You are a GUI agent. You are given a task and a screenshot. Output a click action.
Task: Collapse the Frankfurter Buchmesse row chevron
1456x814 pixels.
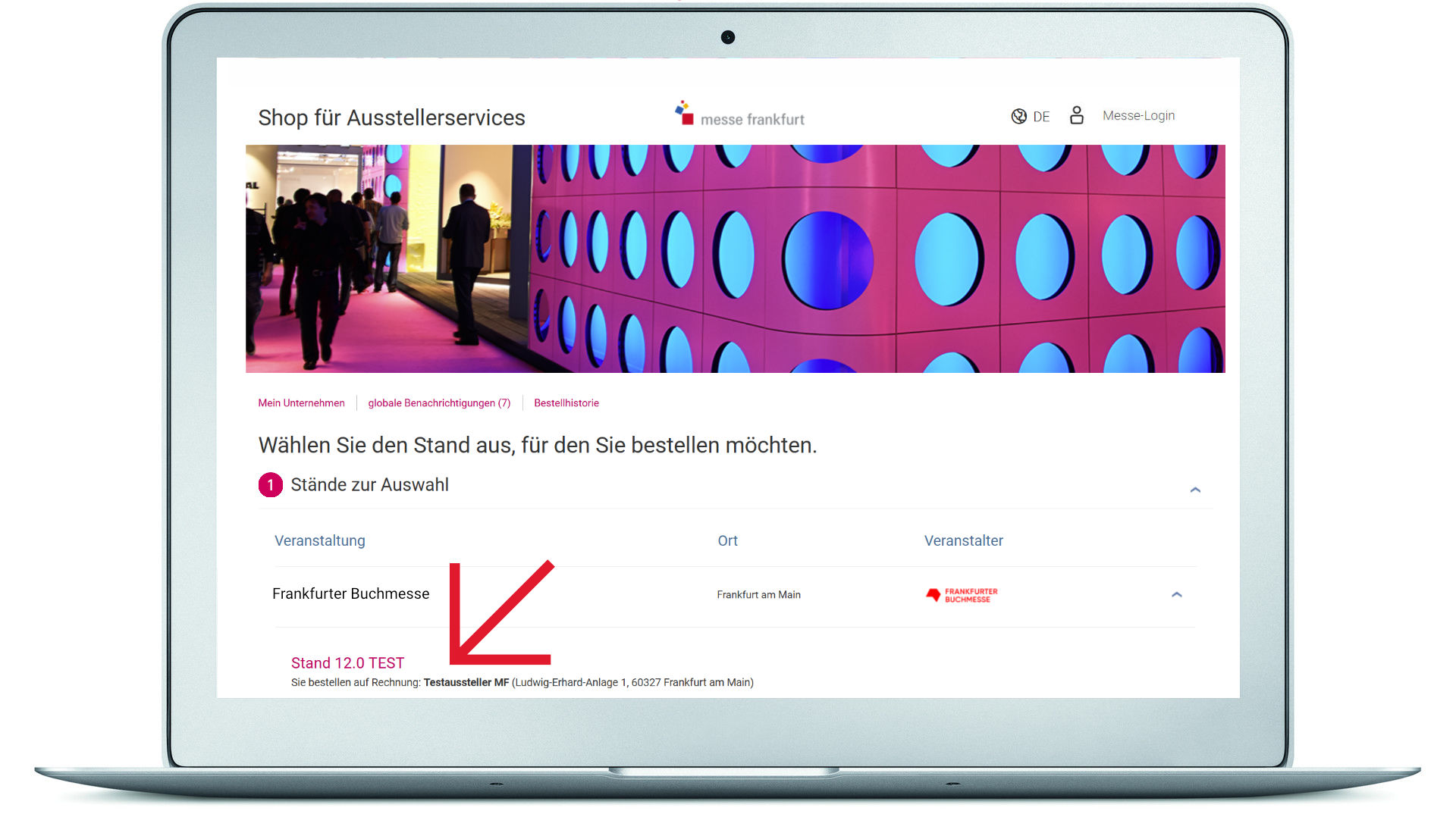pos(1177,595)
